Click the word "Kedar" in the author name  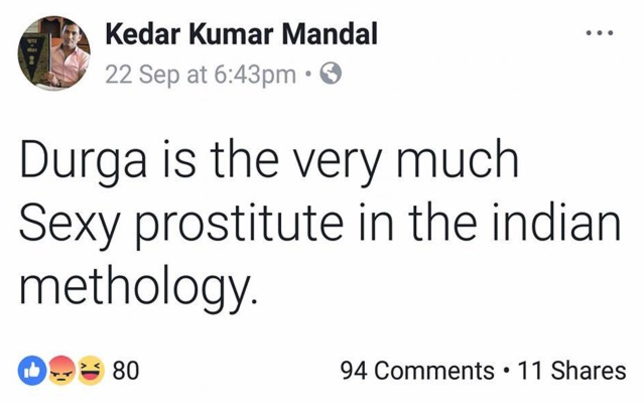coord(143,34)
